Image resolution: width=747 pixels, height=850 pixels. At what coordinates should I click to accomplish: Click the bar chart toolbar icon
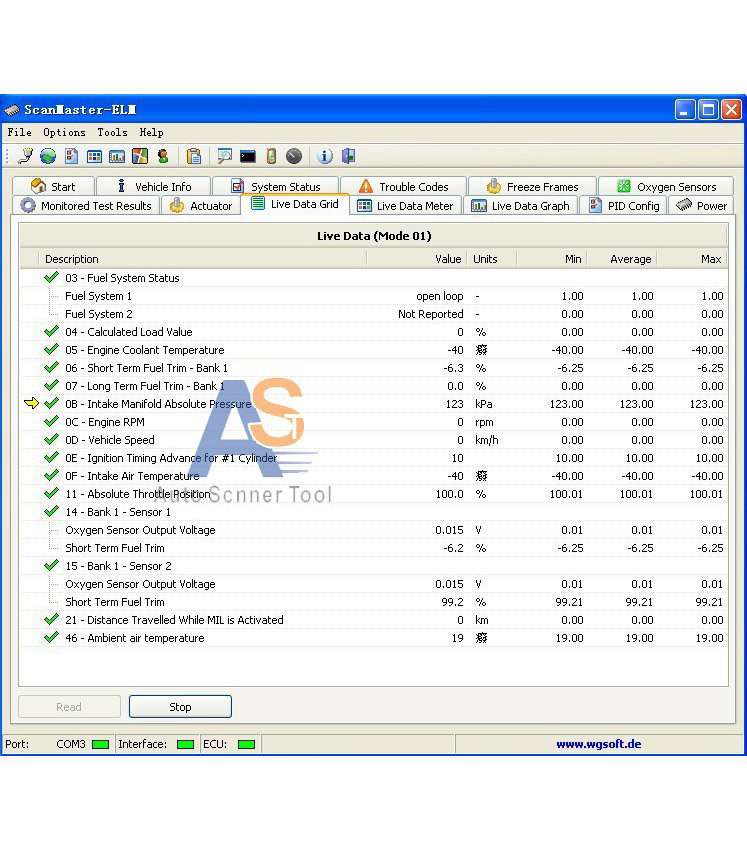117,157
